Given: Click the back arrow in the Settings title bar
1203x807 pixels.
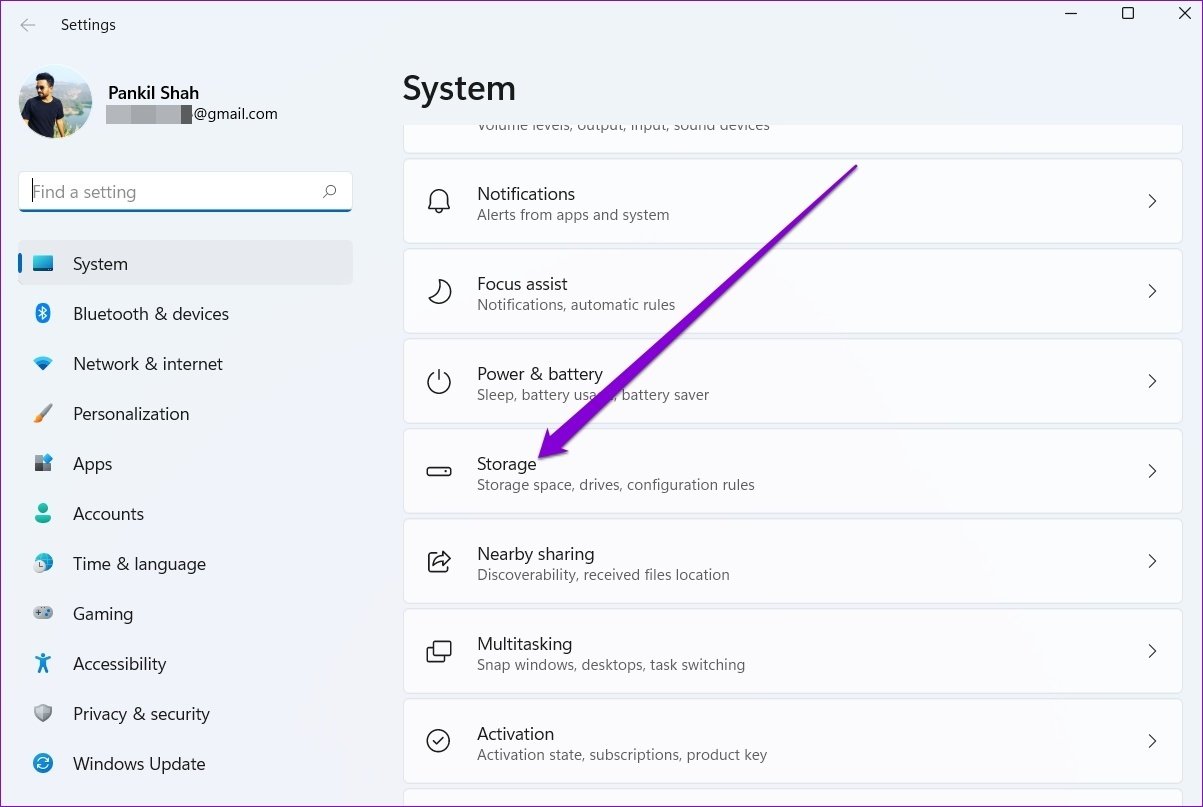Looking at the screenshot, I should click(x=28, y=25).
